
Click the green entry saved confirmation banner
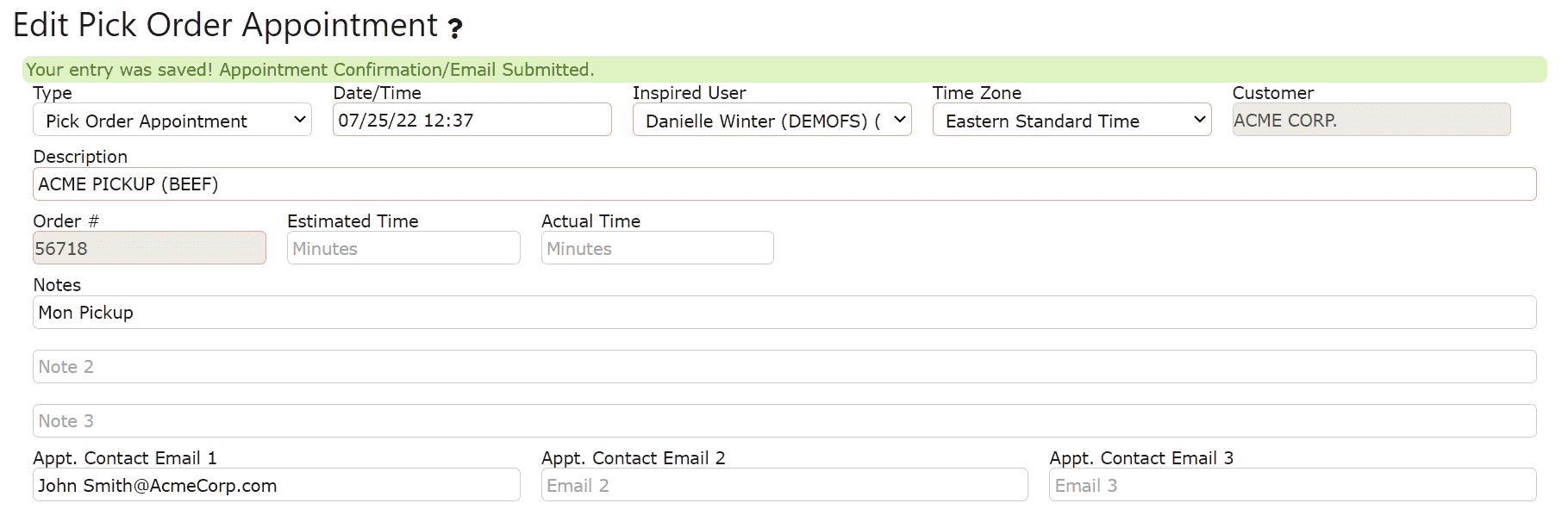tap(784, 70)
